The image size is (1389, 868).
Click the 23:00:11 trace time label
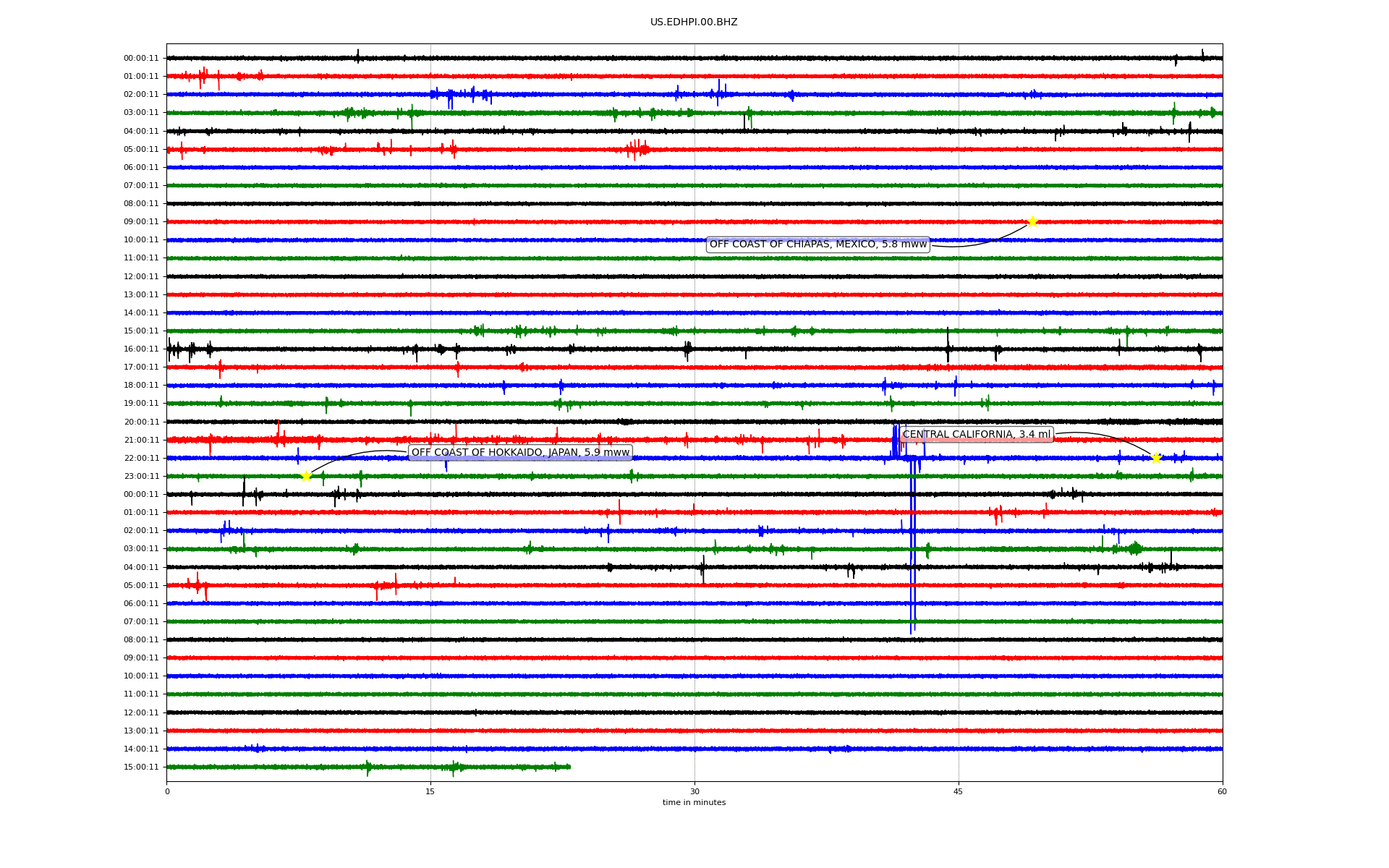click(141, 477)
